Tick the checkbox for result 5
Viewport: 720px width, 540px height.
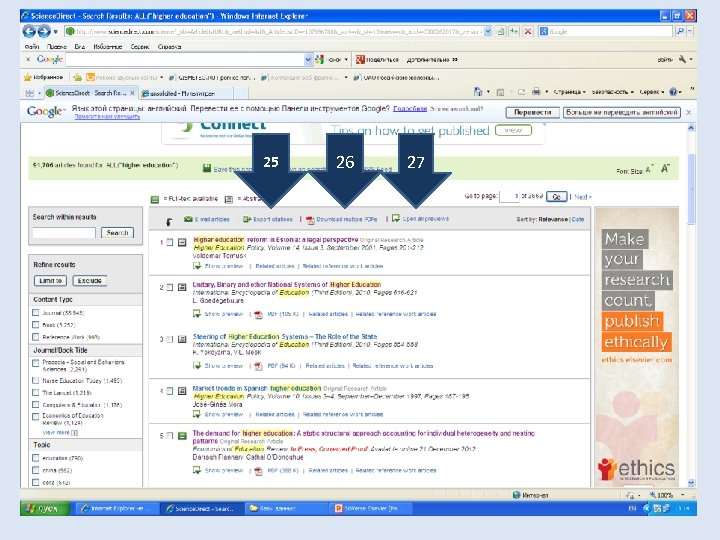point(170,435)
